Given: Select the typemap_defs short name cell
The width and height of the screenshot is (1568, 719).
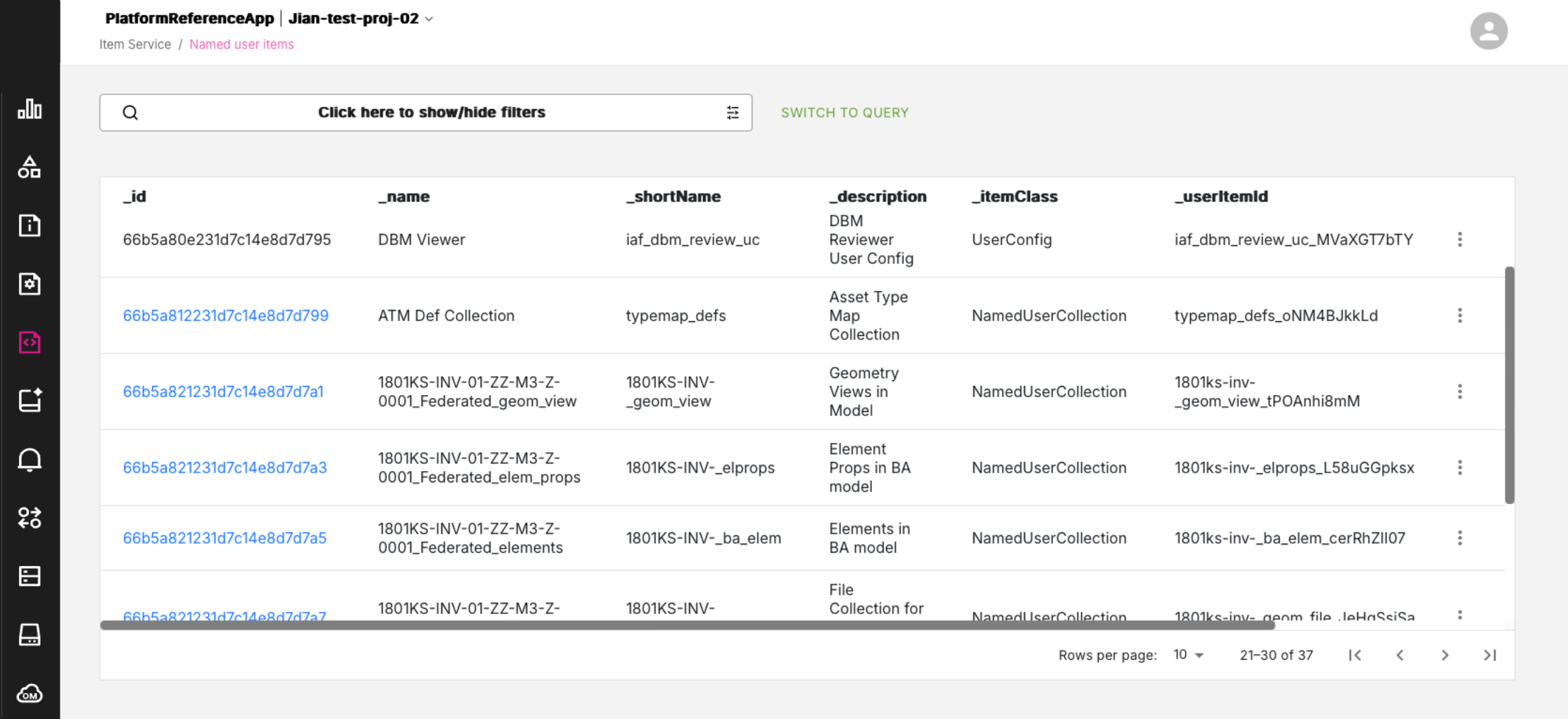Looking at the screenshot, I should 676,315.
